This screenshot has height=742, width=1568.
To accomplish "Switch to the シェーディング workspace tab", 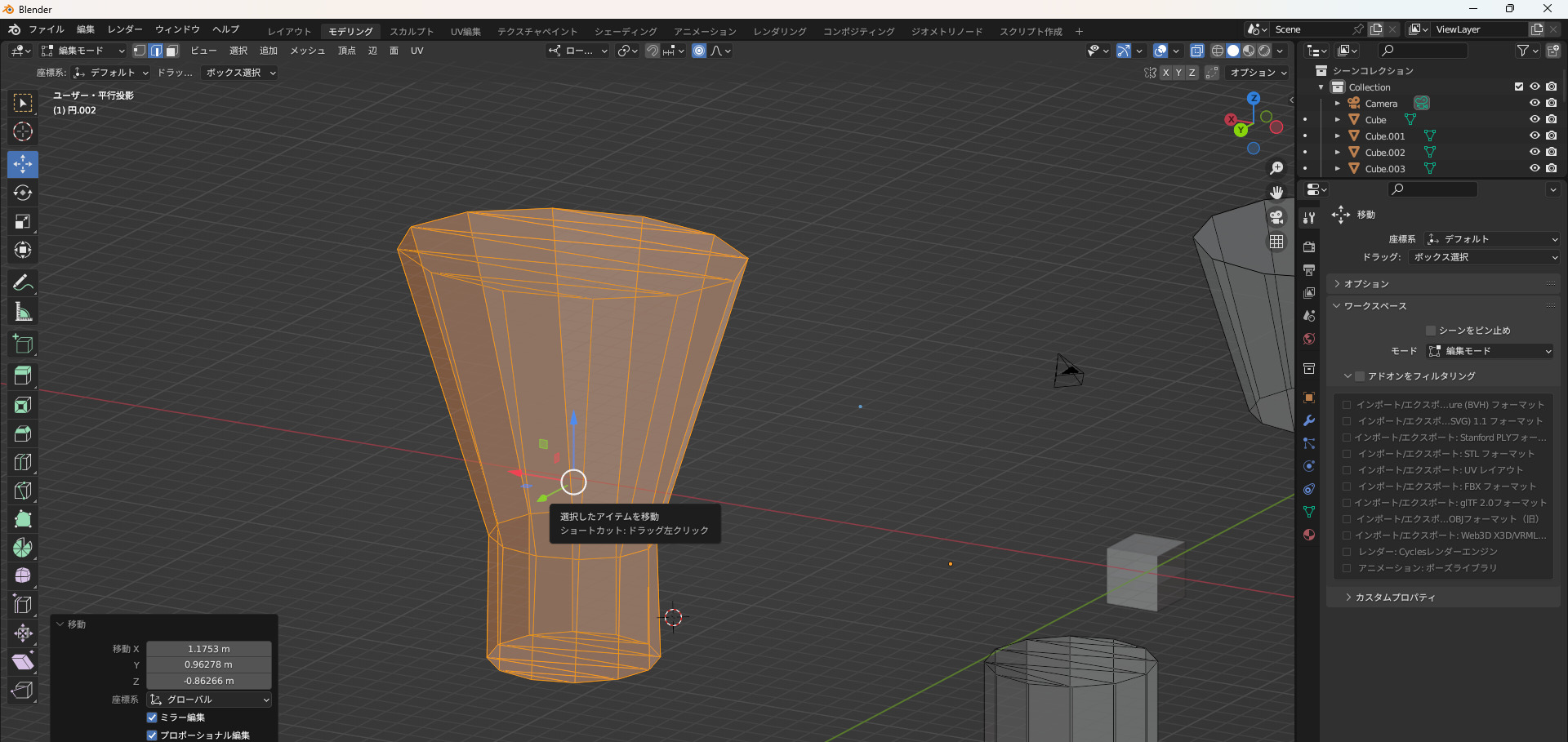I will point(626,31).
